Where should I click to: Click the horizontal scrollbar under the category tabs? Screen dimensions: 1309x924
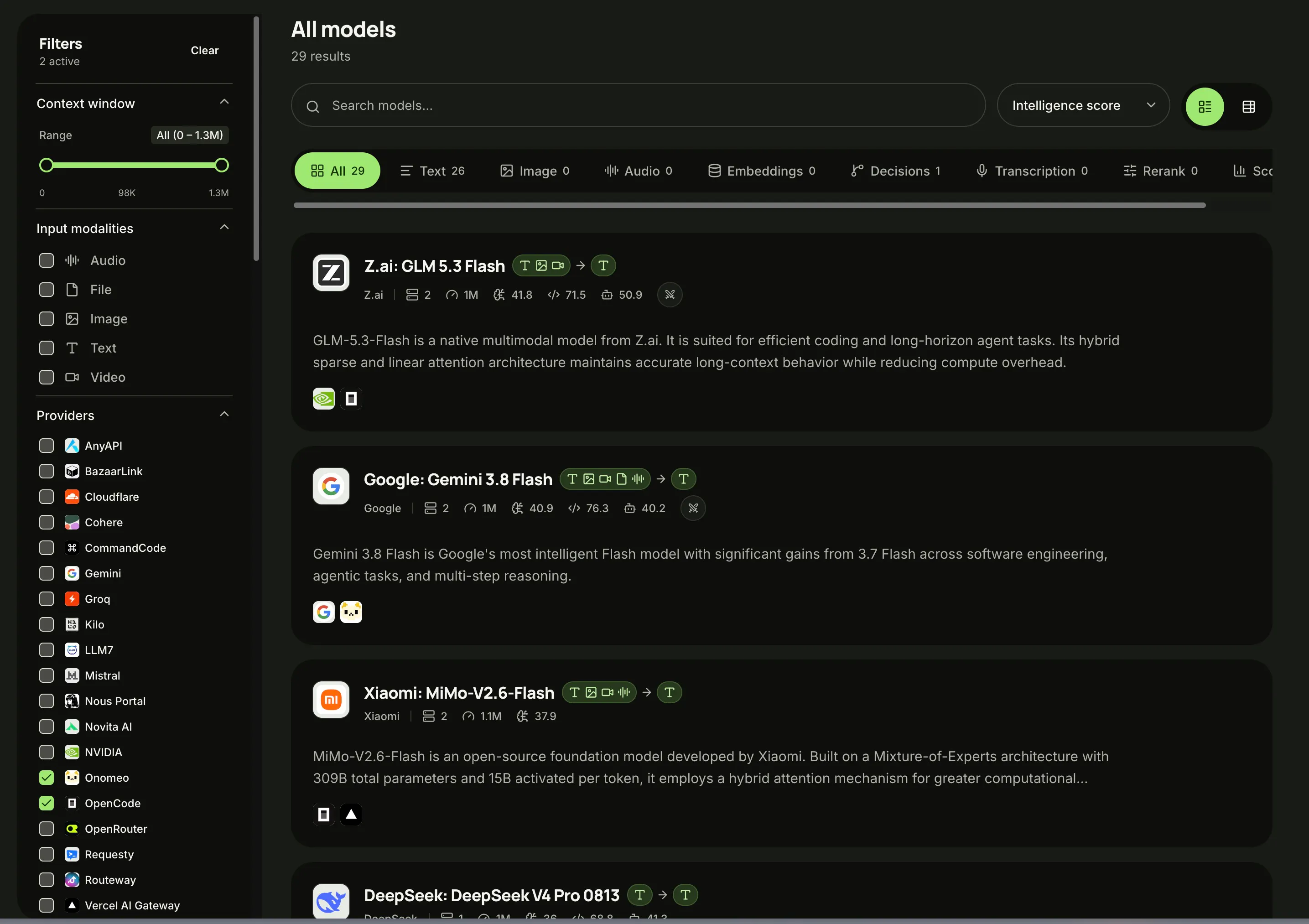click(749, 205)
